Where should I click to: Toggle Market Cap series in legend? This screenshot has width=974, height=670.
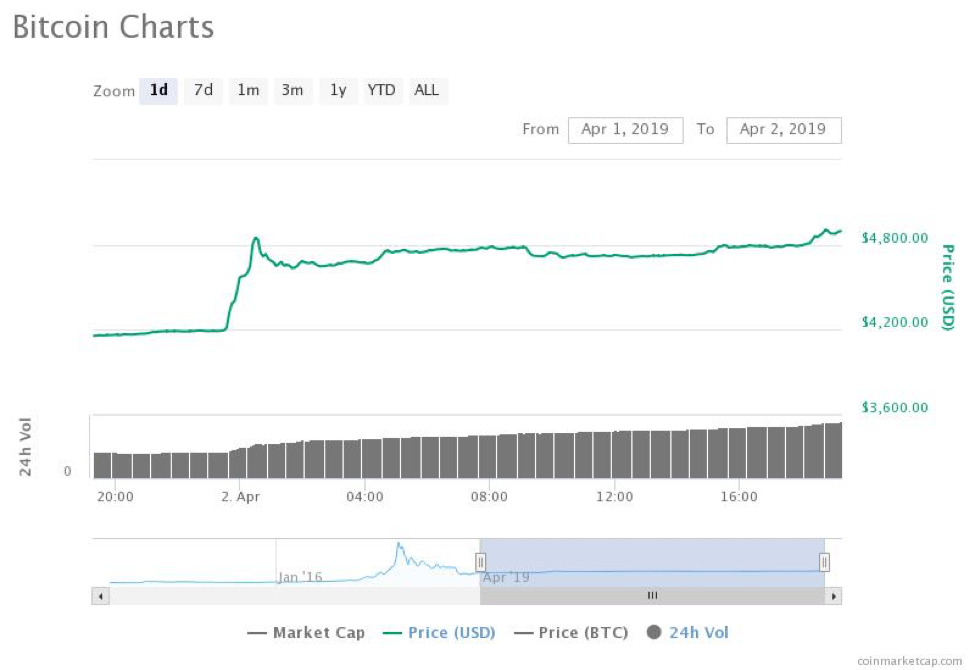[x=306, y=633]
